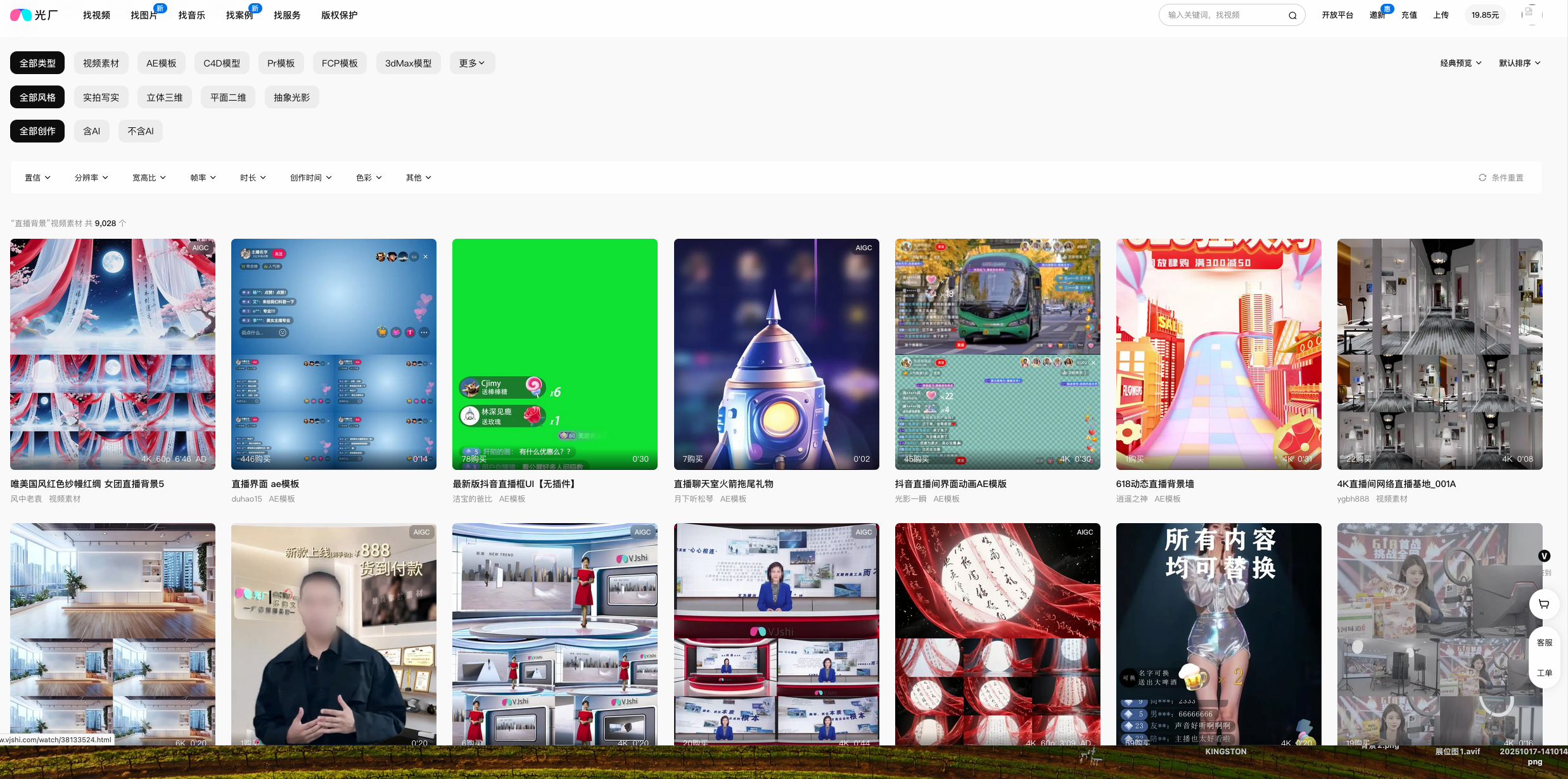
Task: Open the 工单 ticket widget
Action: (x=1544, y=673)
